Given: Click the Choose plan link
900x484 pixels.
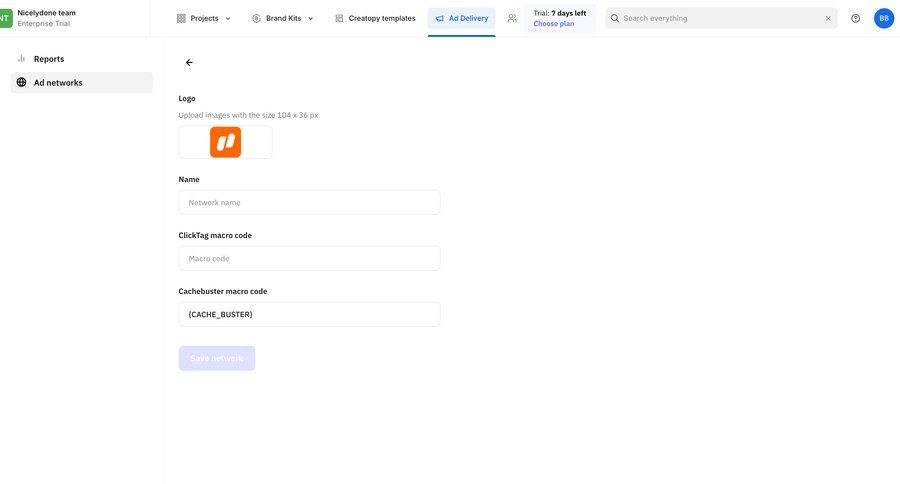Looking at the screenshot, I should 553,24.
